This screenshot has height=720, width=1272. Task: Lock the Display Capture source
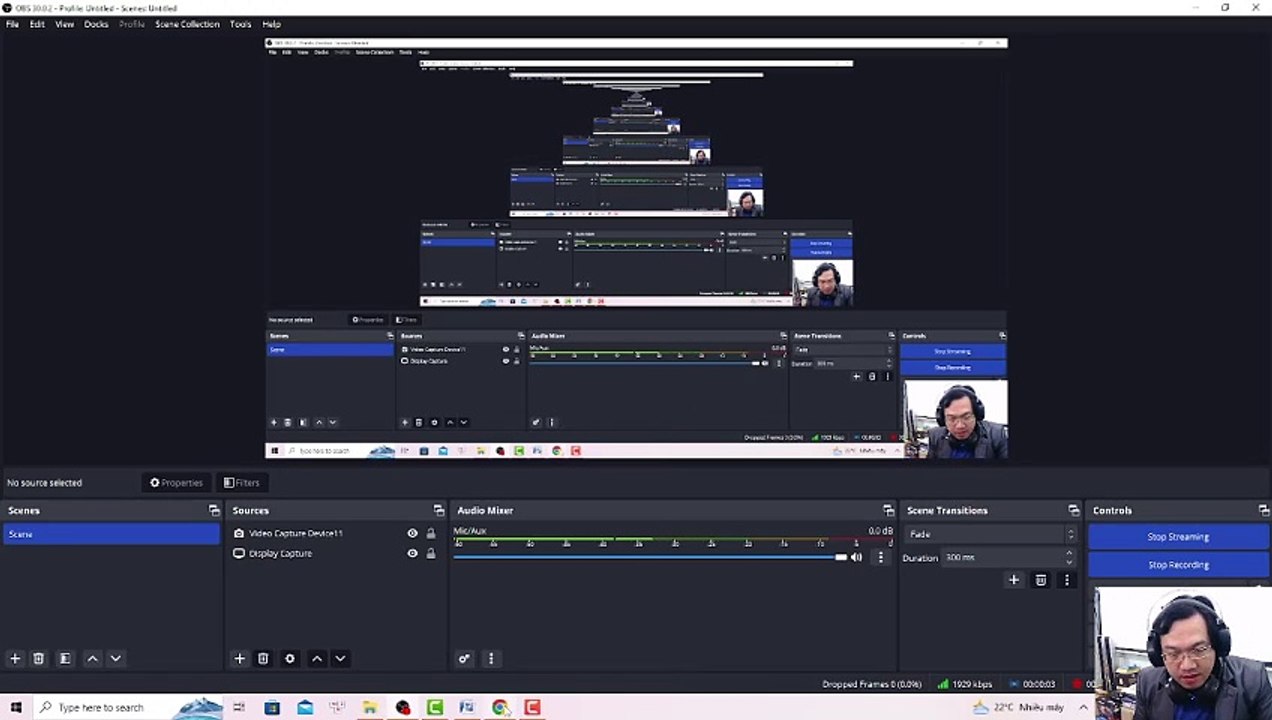click(431, 553)
